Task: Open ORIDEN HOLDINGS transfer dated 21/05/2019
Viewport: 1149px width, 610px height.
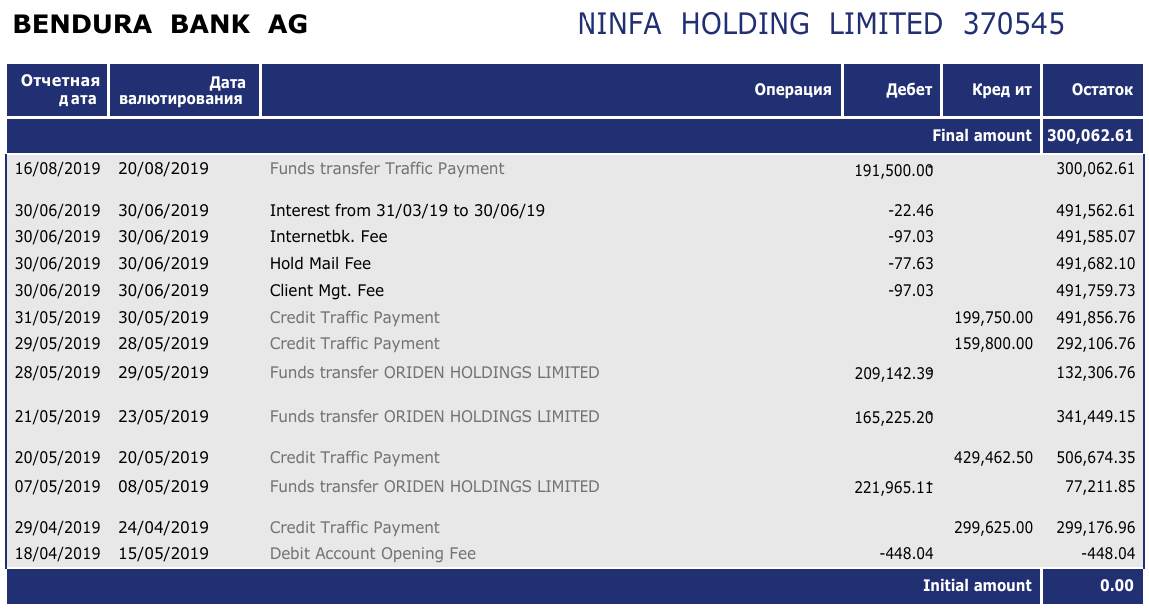Action: (x=434, y=417)
